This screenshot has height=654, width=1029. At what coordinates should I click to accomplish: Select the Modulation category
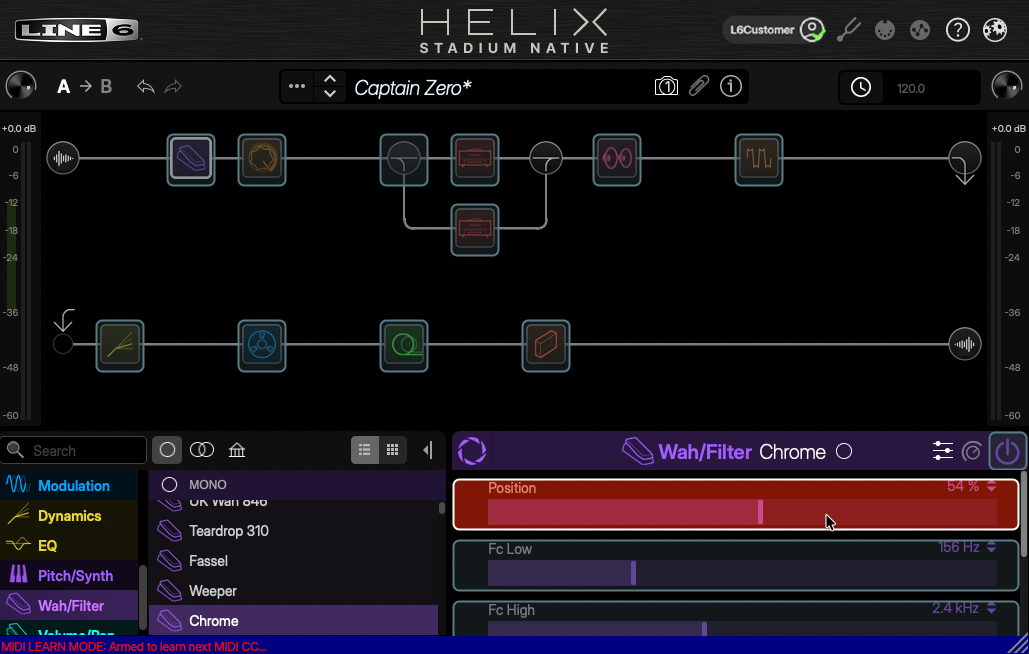70,485
